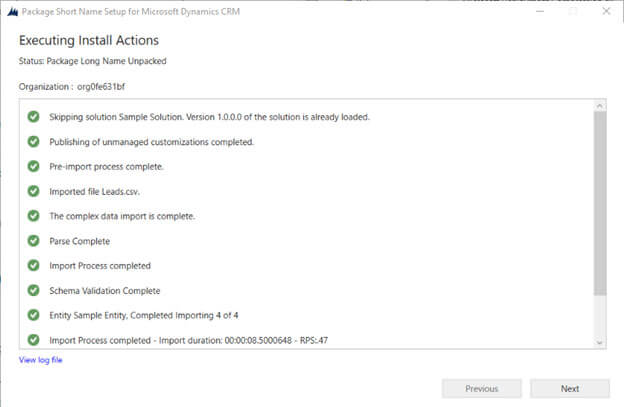Click green check beside Skipping solution Sample Solution
This screenshot has height=407, width=624.
click(x=33, y=117)
